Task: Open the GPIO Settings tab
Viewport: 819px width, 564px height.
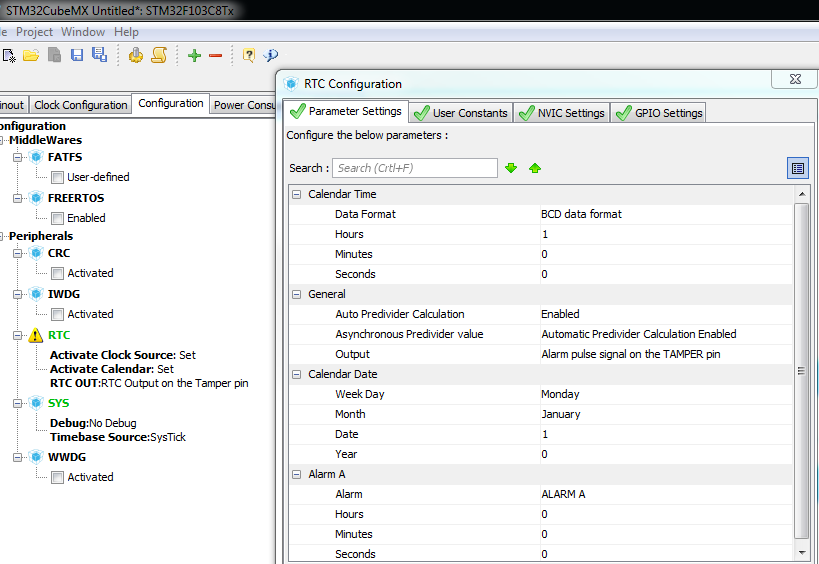Action: click(x=659, y=113)
